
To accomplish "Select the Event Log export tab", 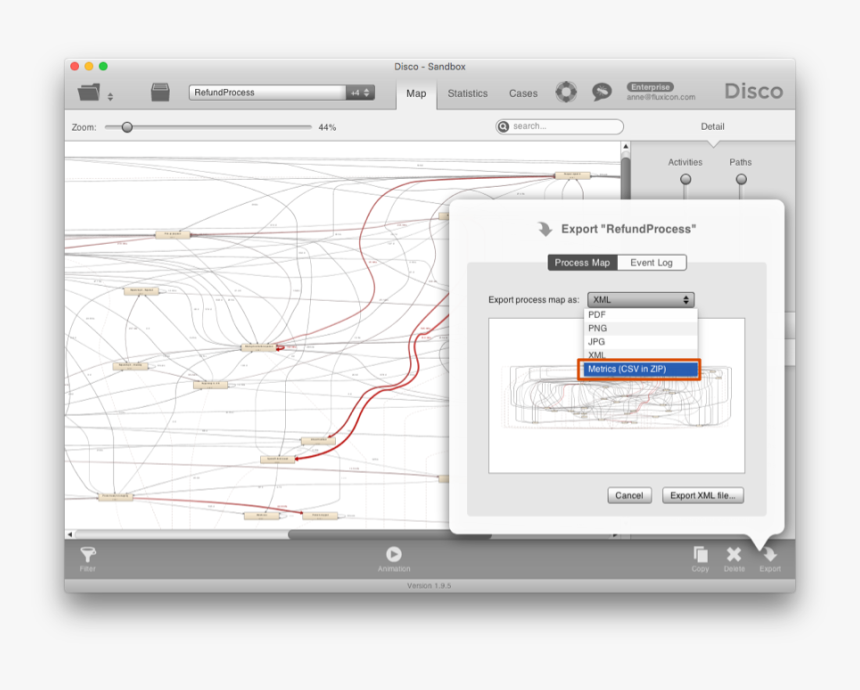I will click(x=652, y=263).
